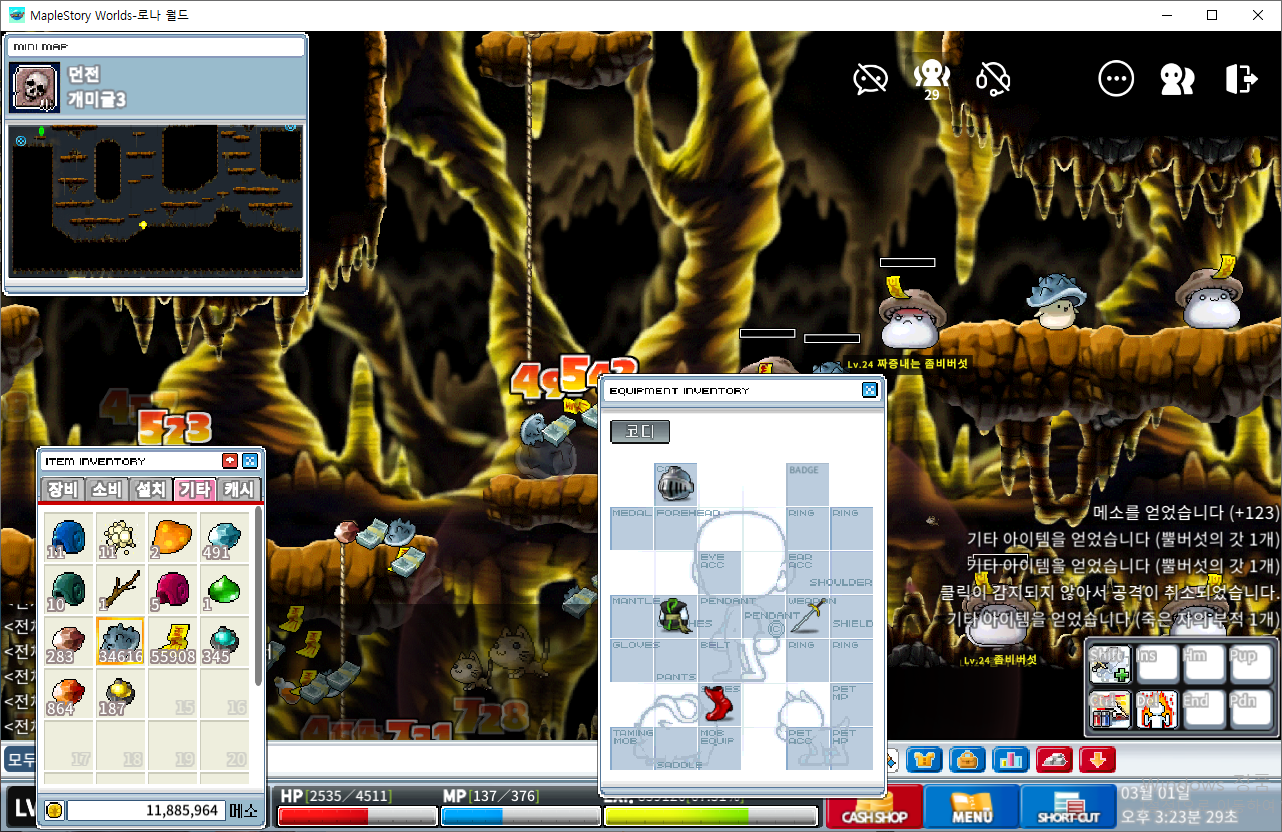Image resolution: width=1282 pixels, height=832 pixels.
Task: Maximize the MapleStory Worlds window
Action: pyautogui.click(x=1212, y=15)
